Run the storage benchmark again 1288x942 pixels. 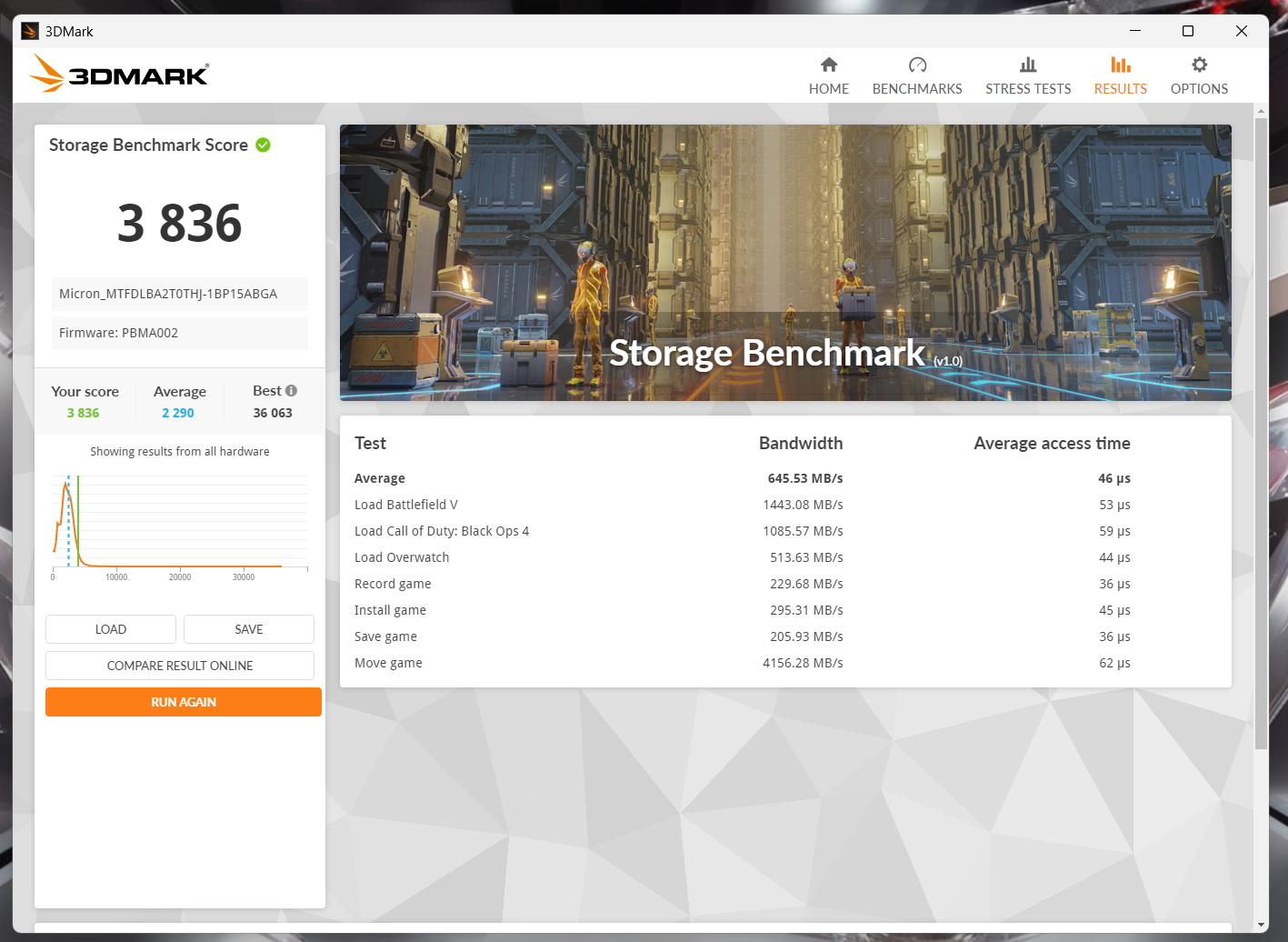[x=184, y=702]
